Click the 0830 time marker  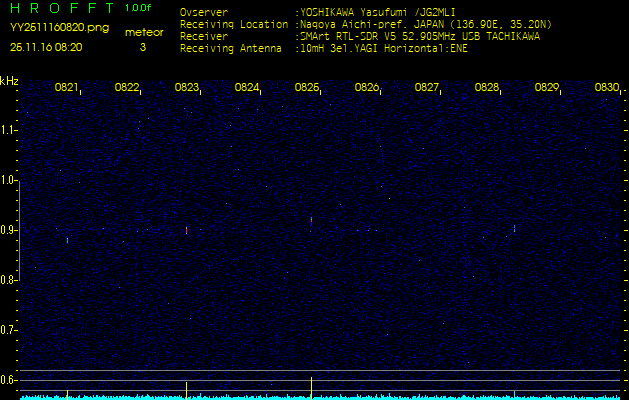(607, 88)
